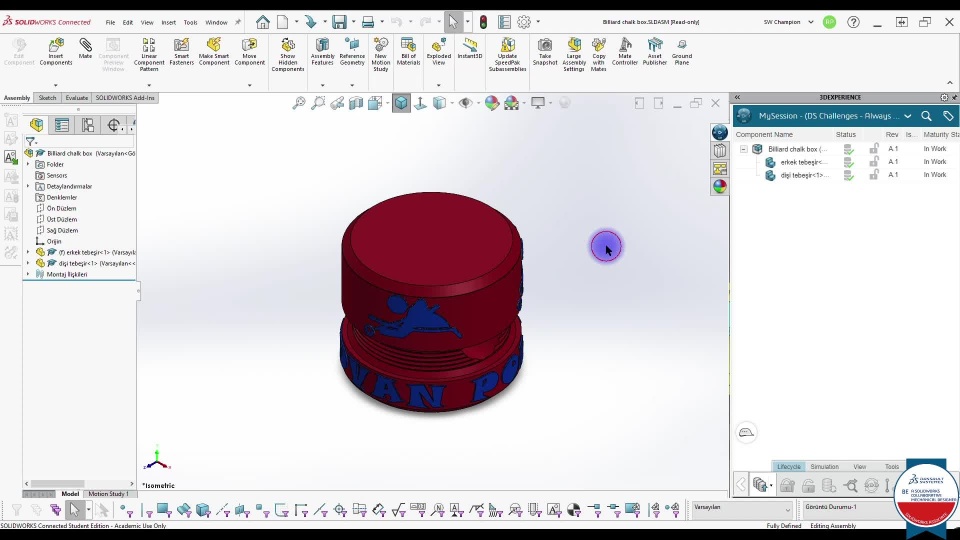
Task: Click Smart Fasteners icon
Action: tap(181, 51)
